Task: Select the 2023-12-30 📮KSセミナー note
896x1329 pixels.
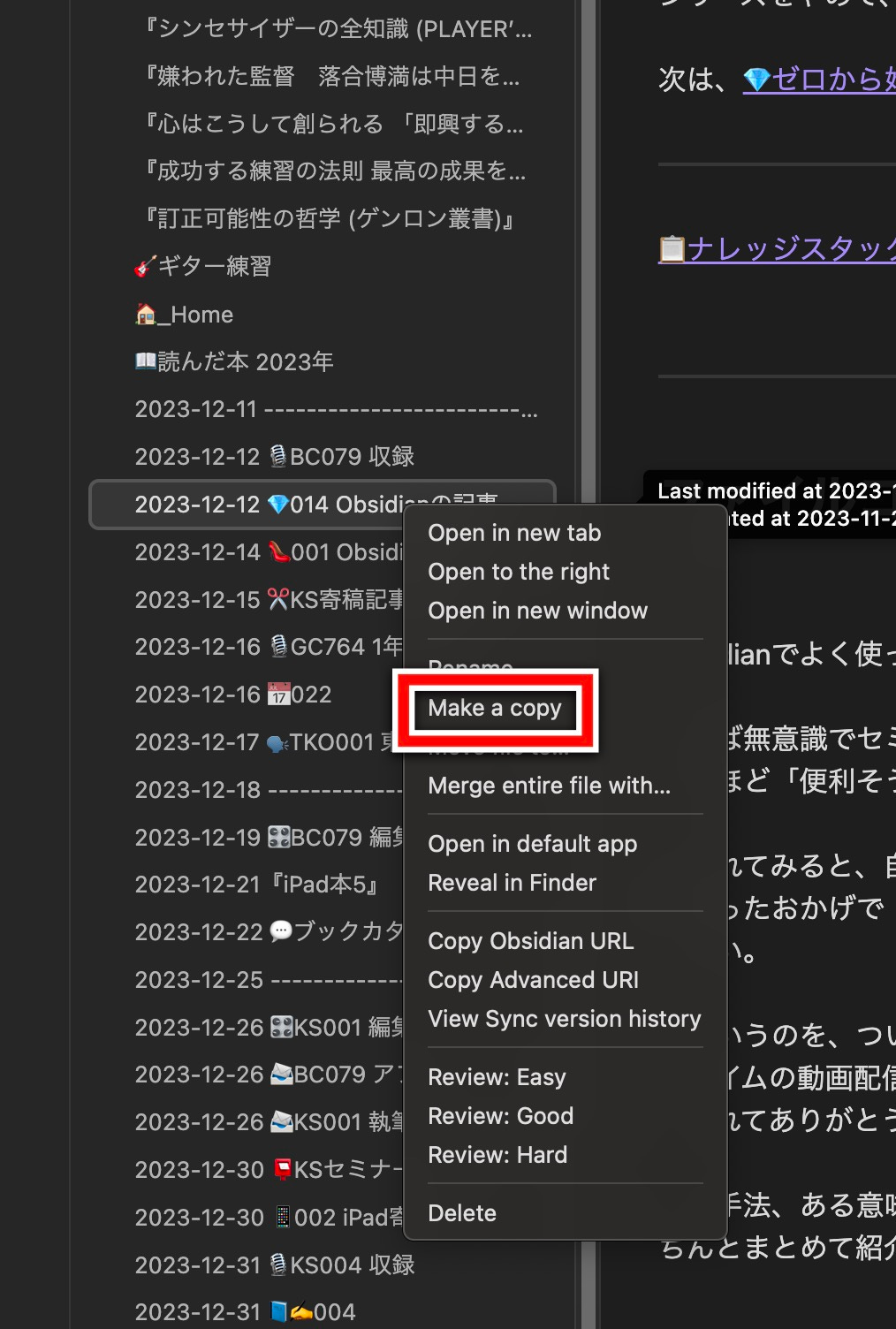Action: coord(268,1169)
